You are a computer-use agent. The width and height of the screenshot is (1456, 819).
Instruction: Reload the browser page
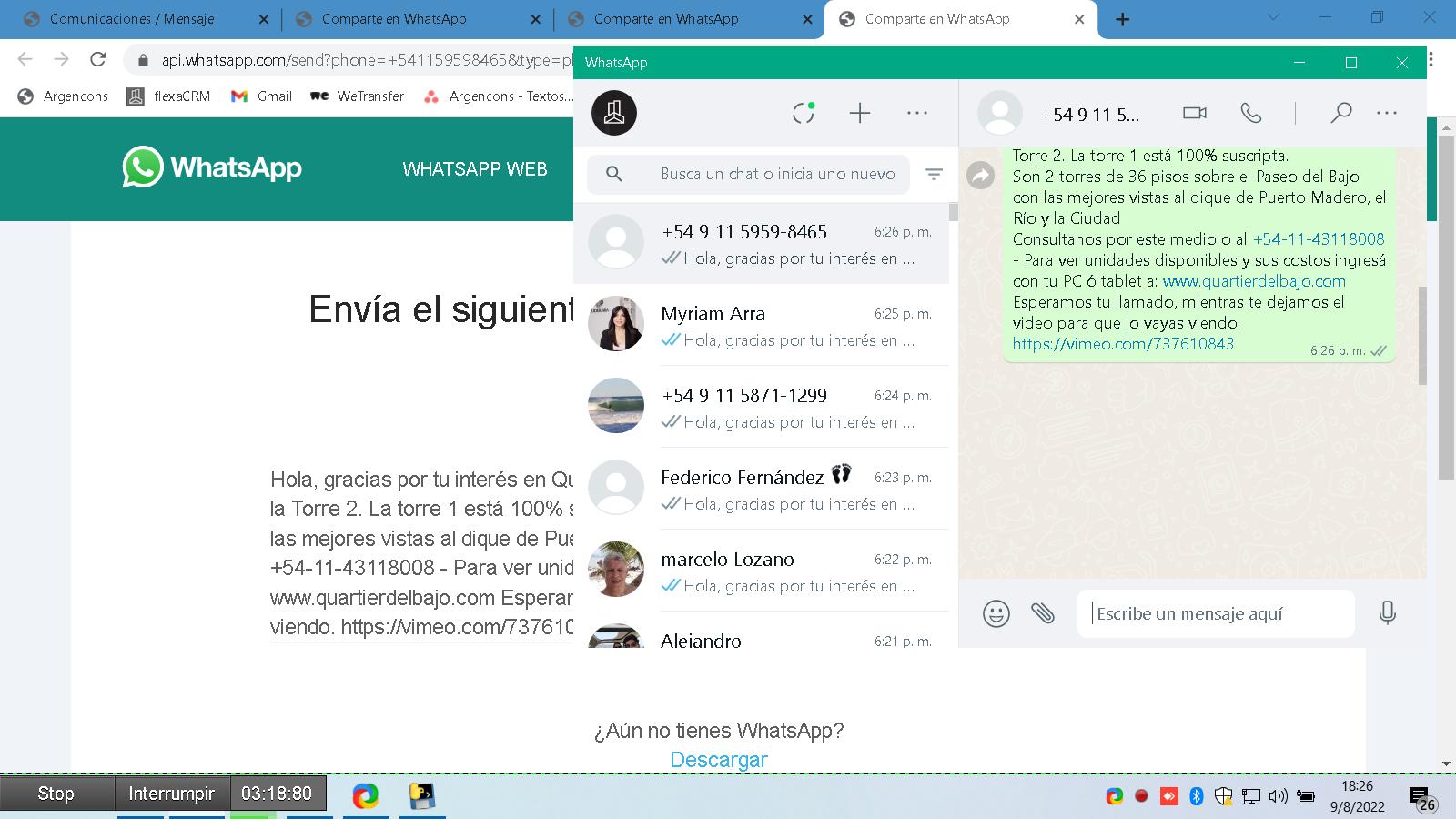(98, 59)
